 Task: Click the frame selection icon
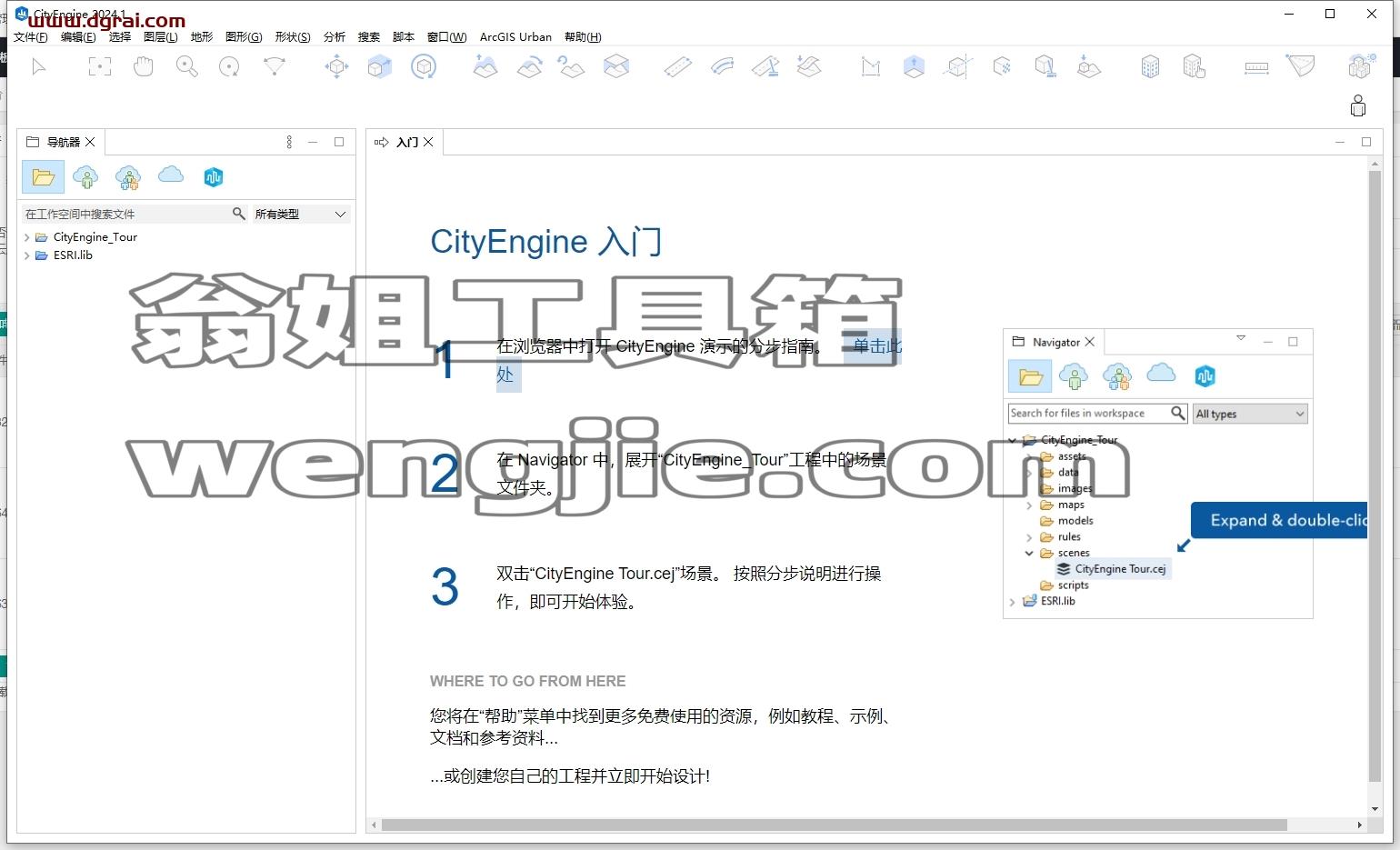(100, 66)
